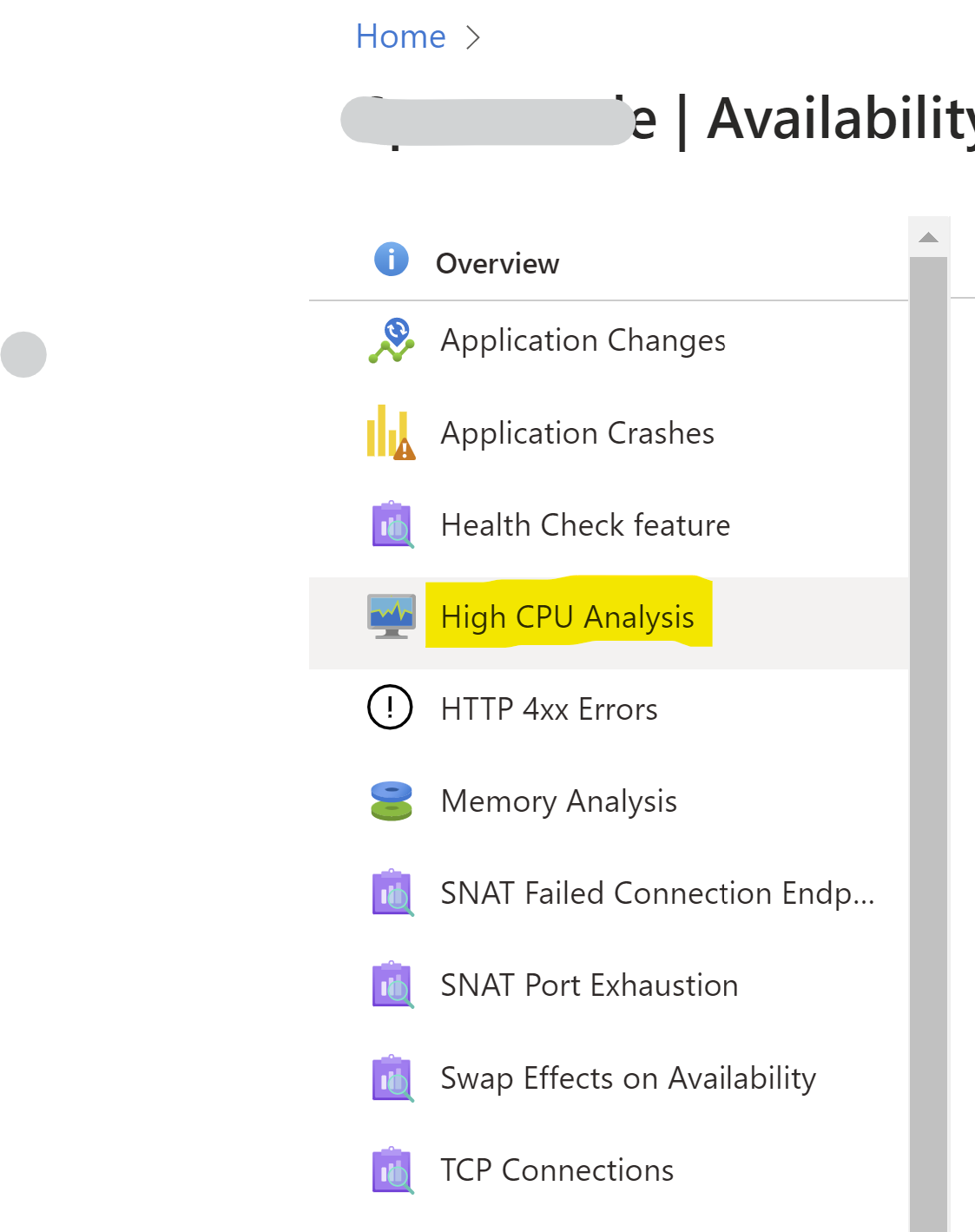Screen dimensions: 975x1232
Task: Select the Memory Analysis donut icon
Action: point(390,800)
